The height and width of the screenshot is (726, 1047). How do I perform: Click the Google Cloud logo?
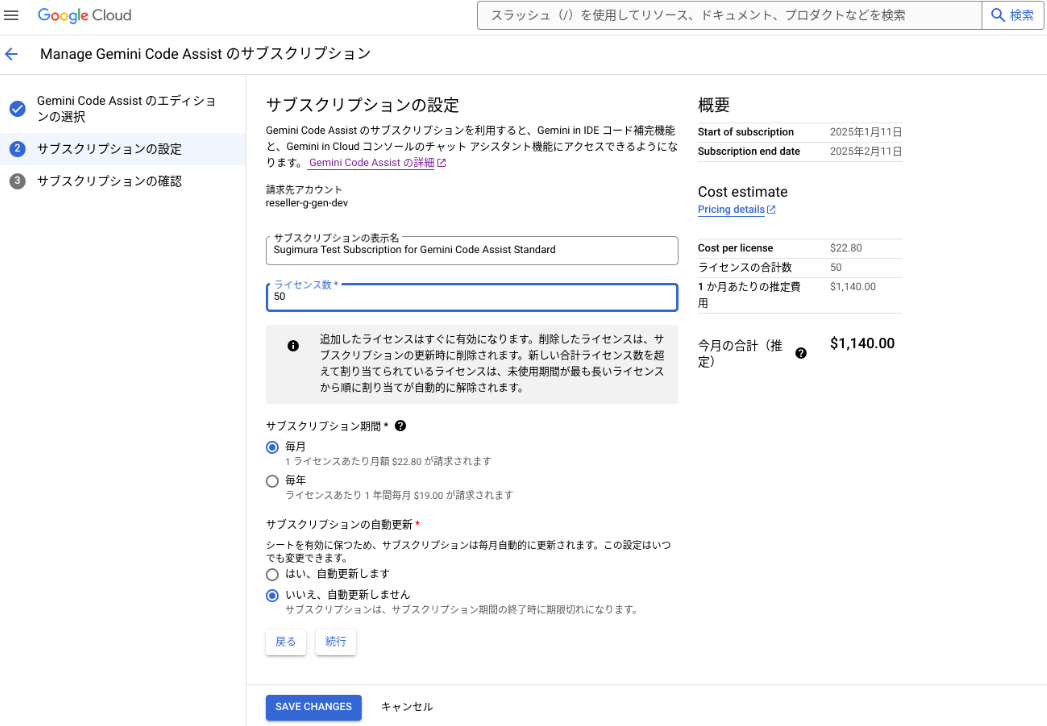click(x=84, y=16)
